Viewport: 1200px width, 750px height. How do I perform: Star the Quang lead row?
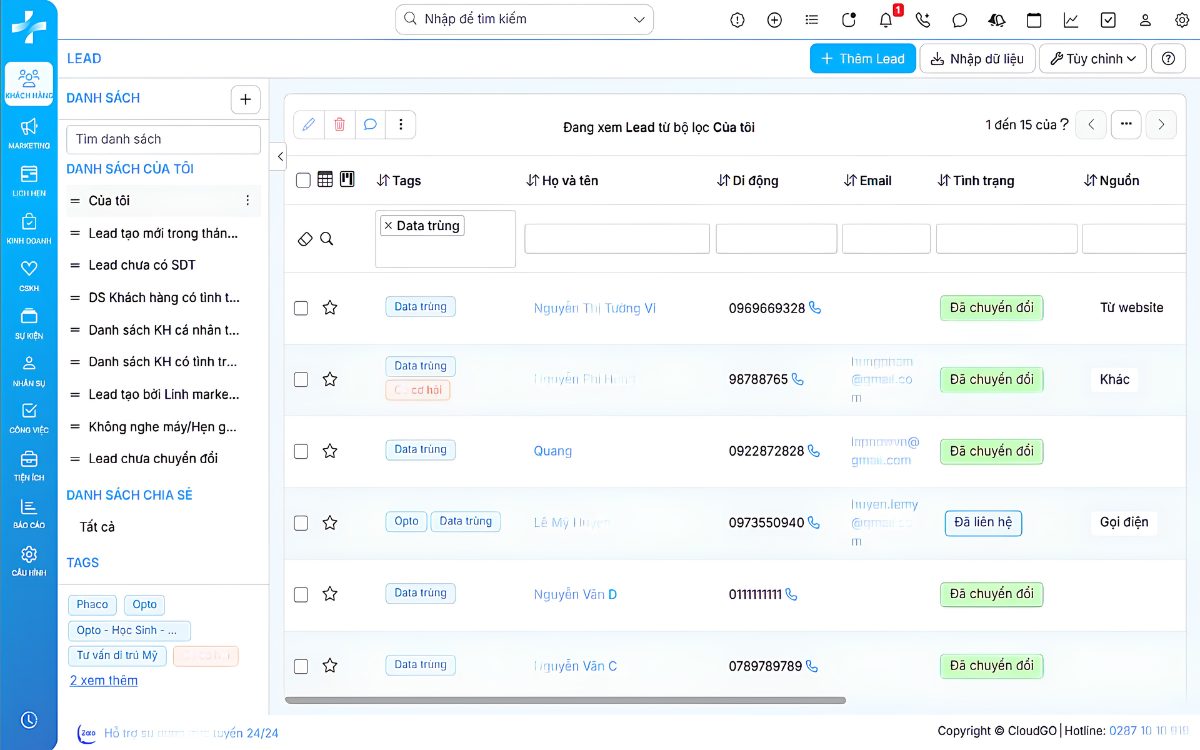(x=330, y=451)
